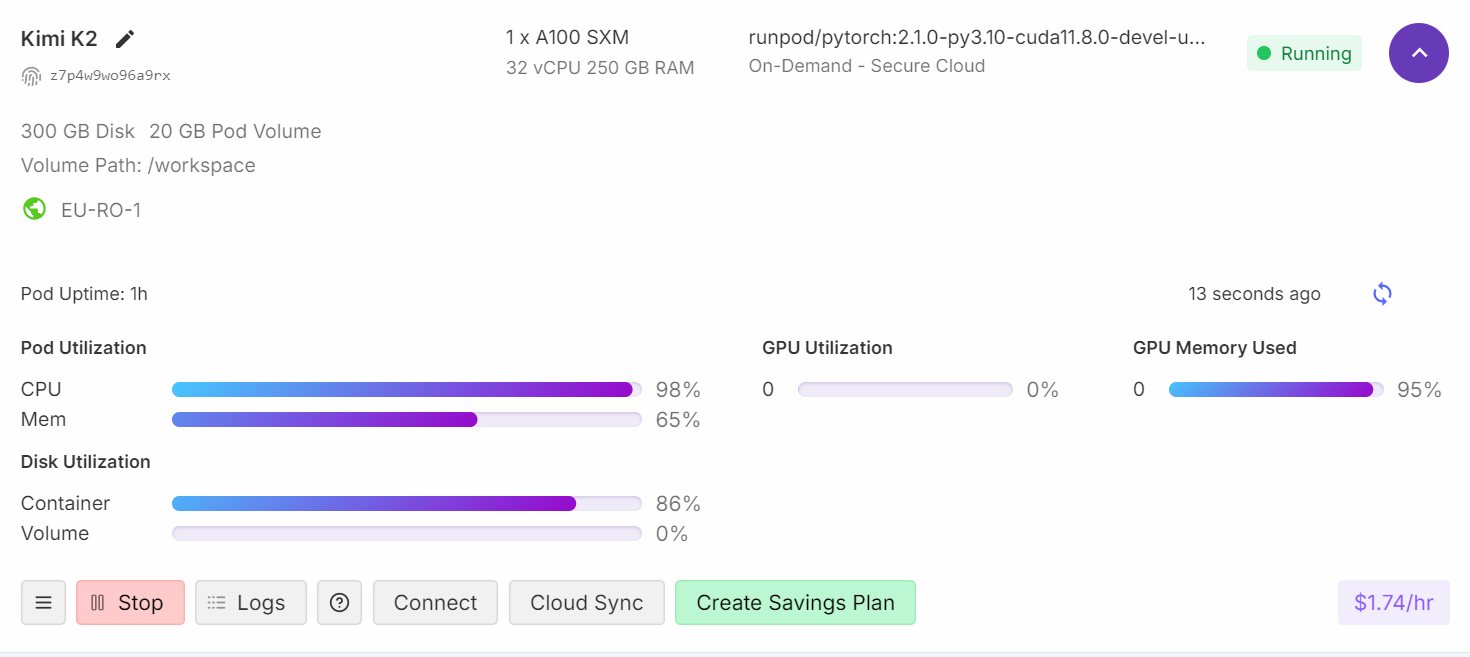Click the $1.74/hr price badge

click(1394, 603)
